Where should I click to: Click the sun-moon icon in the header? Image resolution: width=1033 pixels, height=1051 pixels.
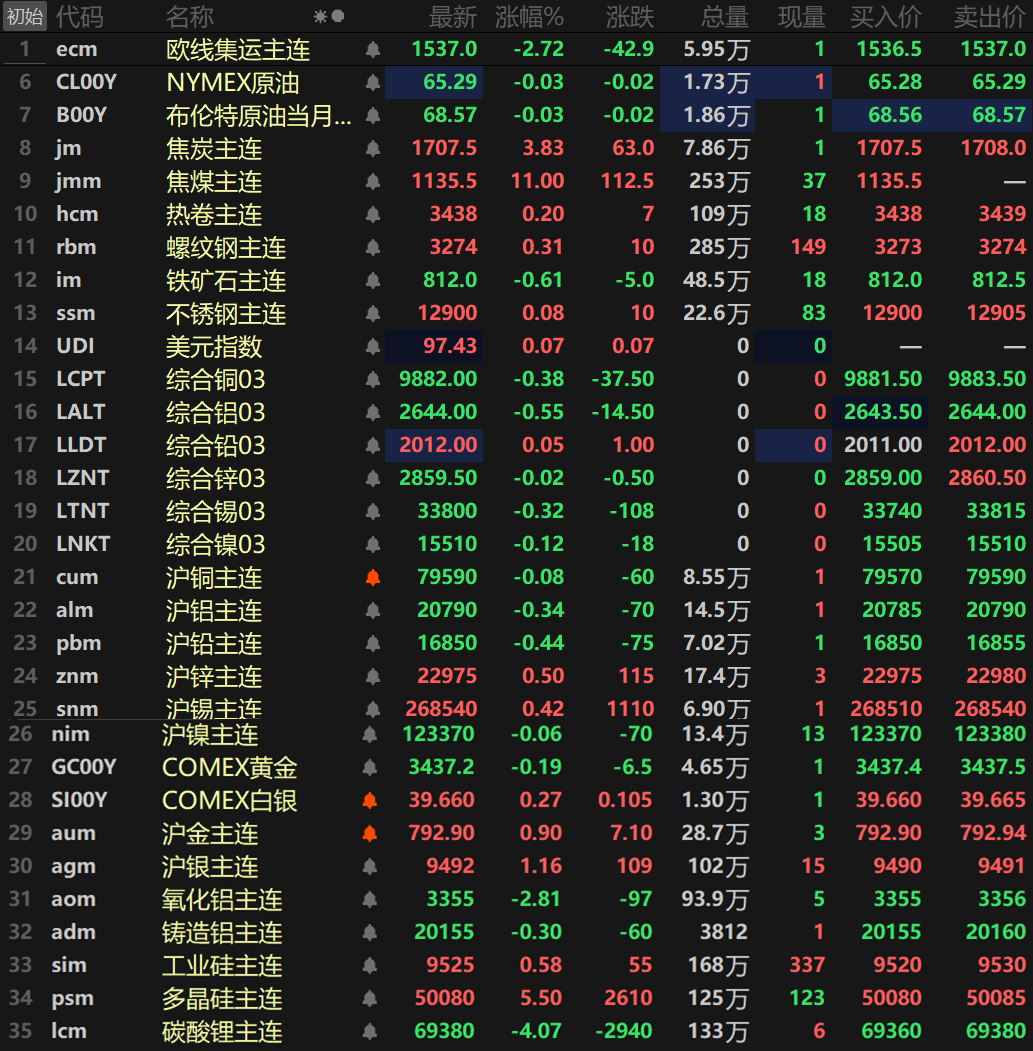point(329,16)
